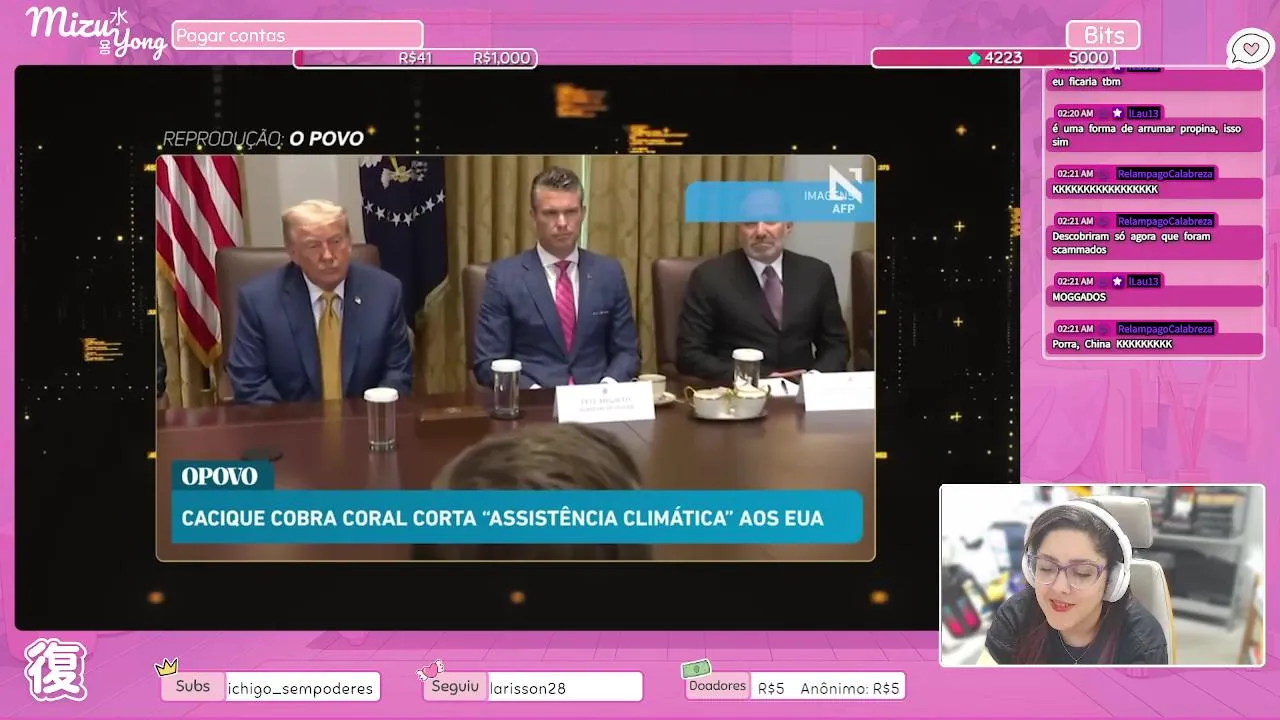The width and height of the screenshot is (1280, 720).
Task: Click the Subs label
Action: 193,686
